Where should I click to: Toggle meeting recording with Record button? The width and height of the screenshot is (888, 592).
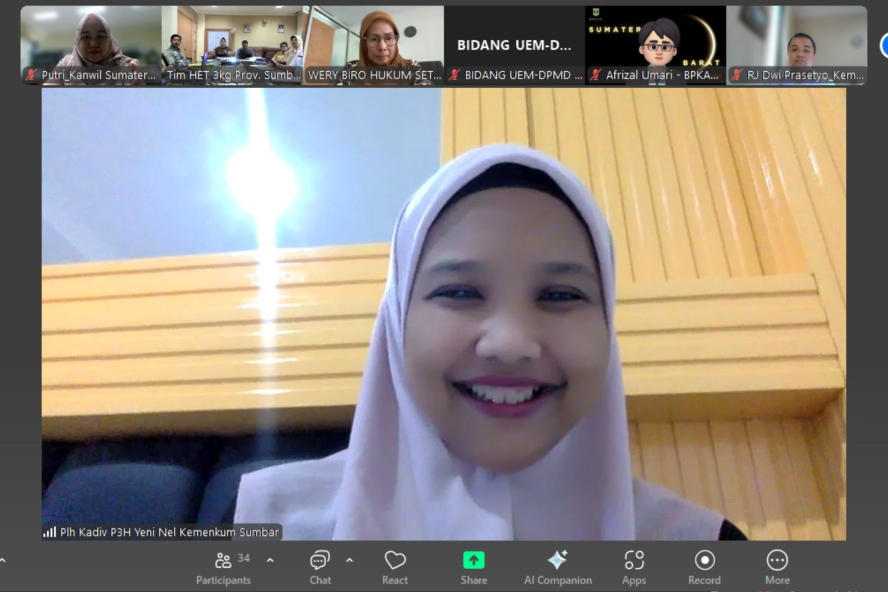click(x=704, y=567)
